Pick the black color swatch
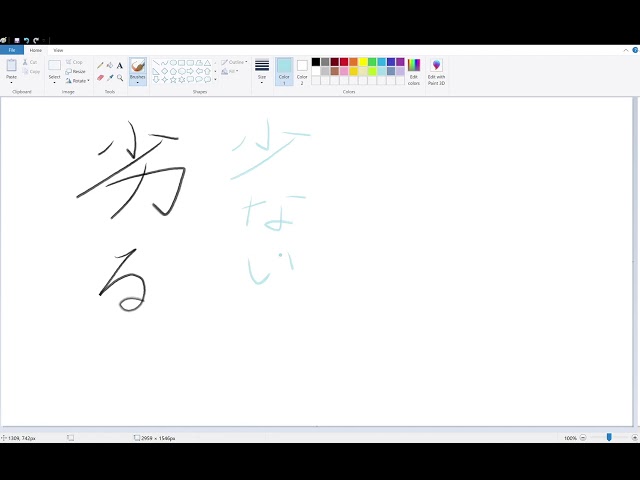This screenshot has width=640, height=480. click(316, 62)
